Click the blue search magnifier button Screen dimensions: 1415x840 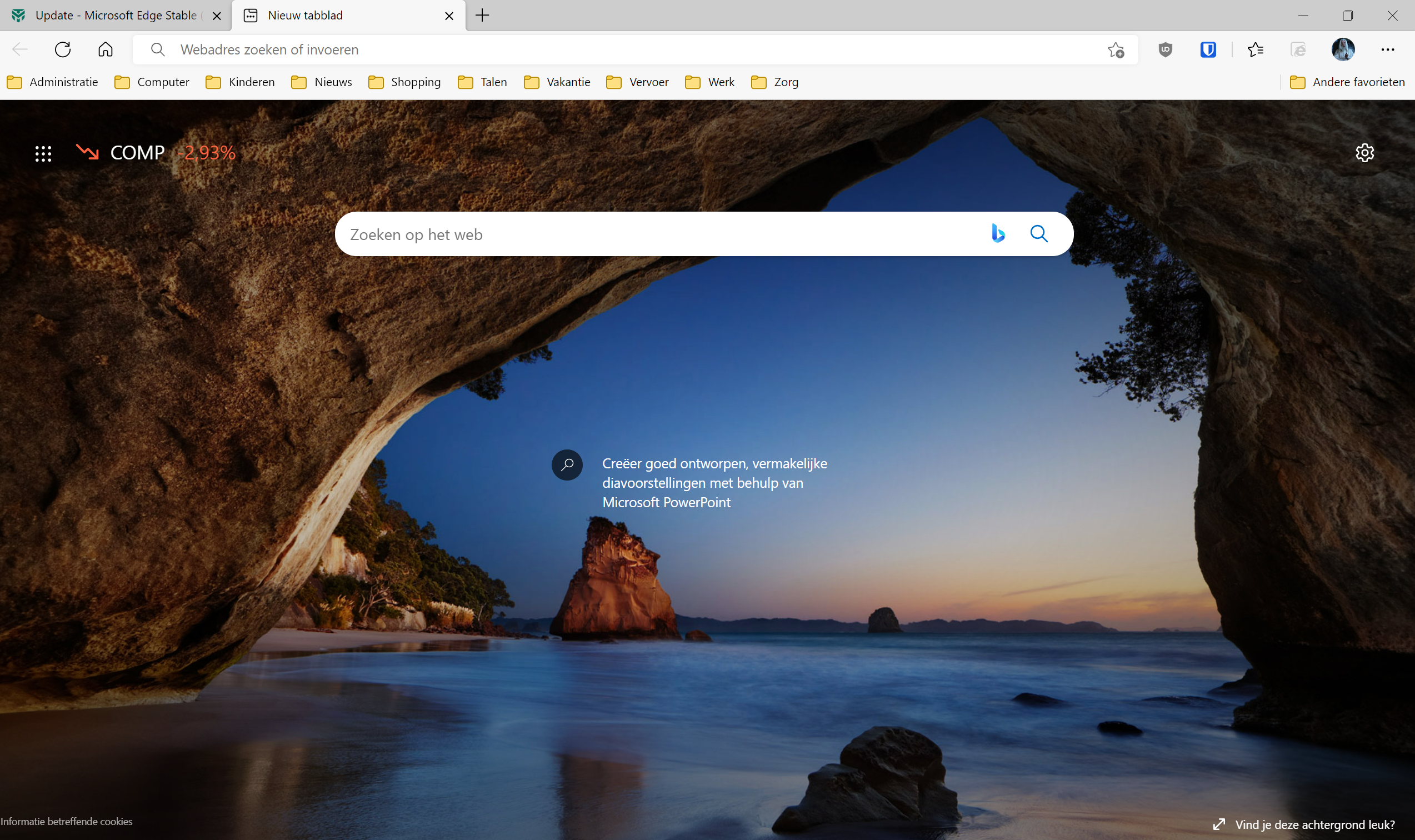point(1038,234)
